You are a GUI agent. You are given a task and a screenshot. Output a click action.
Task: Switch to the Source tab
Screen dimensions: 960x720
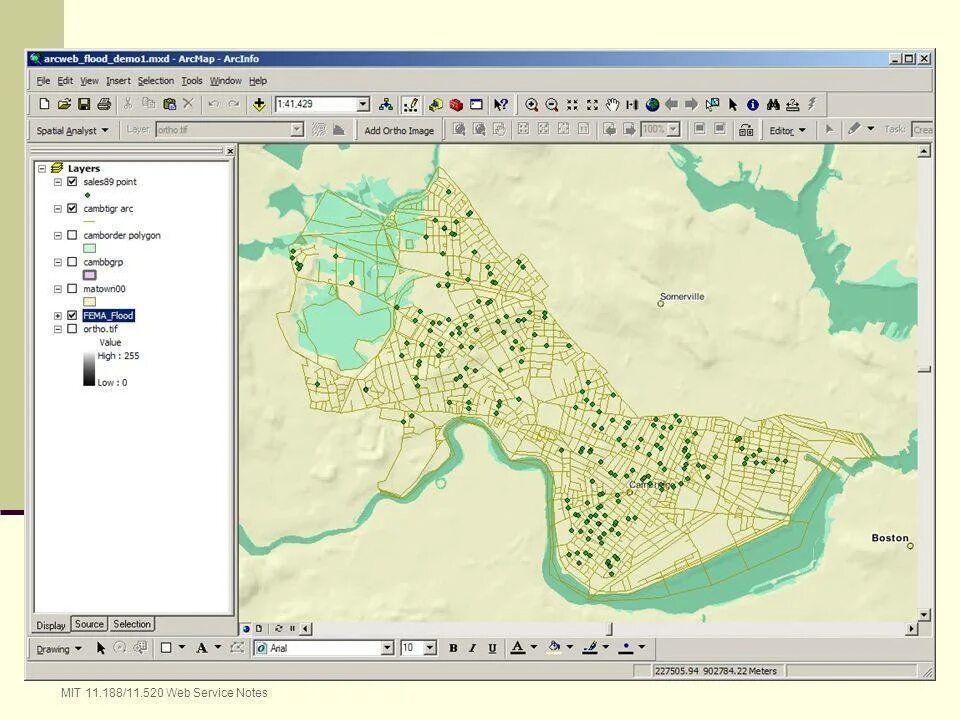89,624
